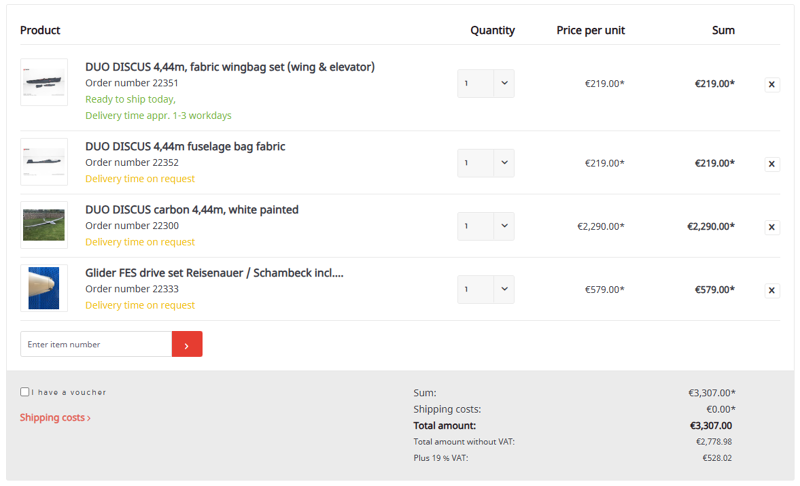Image resolution: width=800 pixels, height=486 pixels.
Task: Open the white glider product image
Action: (44, 225)
